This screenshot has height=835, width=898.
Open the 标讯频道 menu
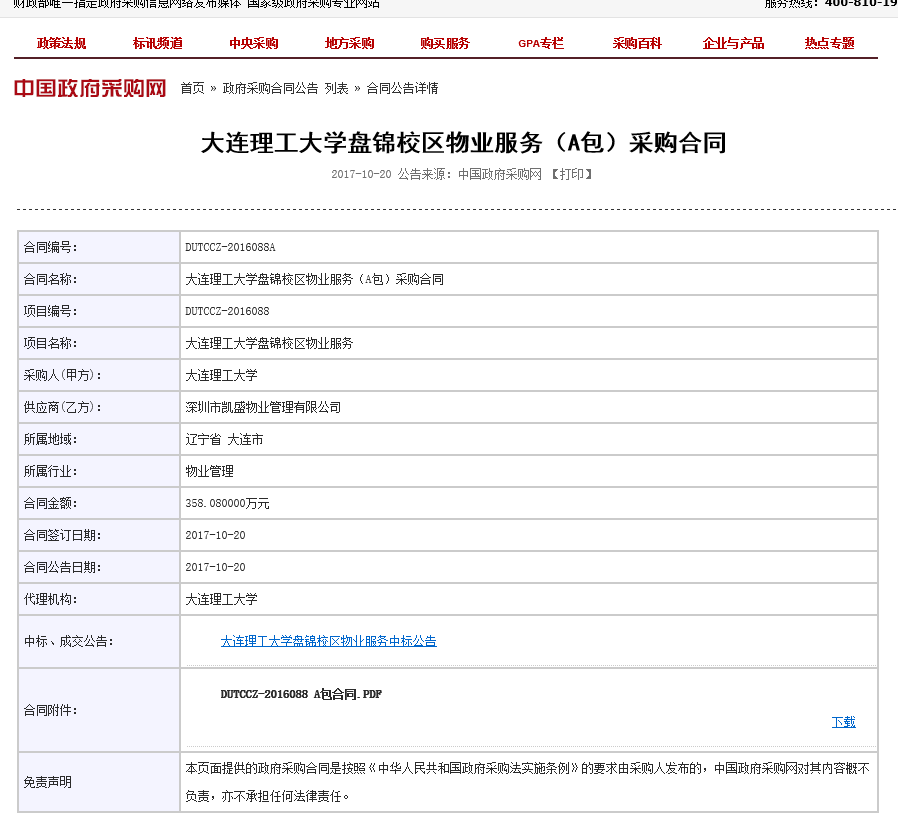[158, 43]
